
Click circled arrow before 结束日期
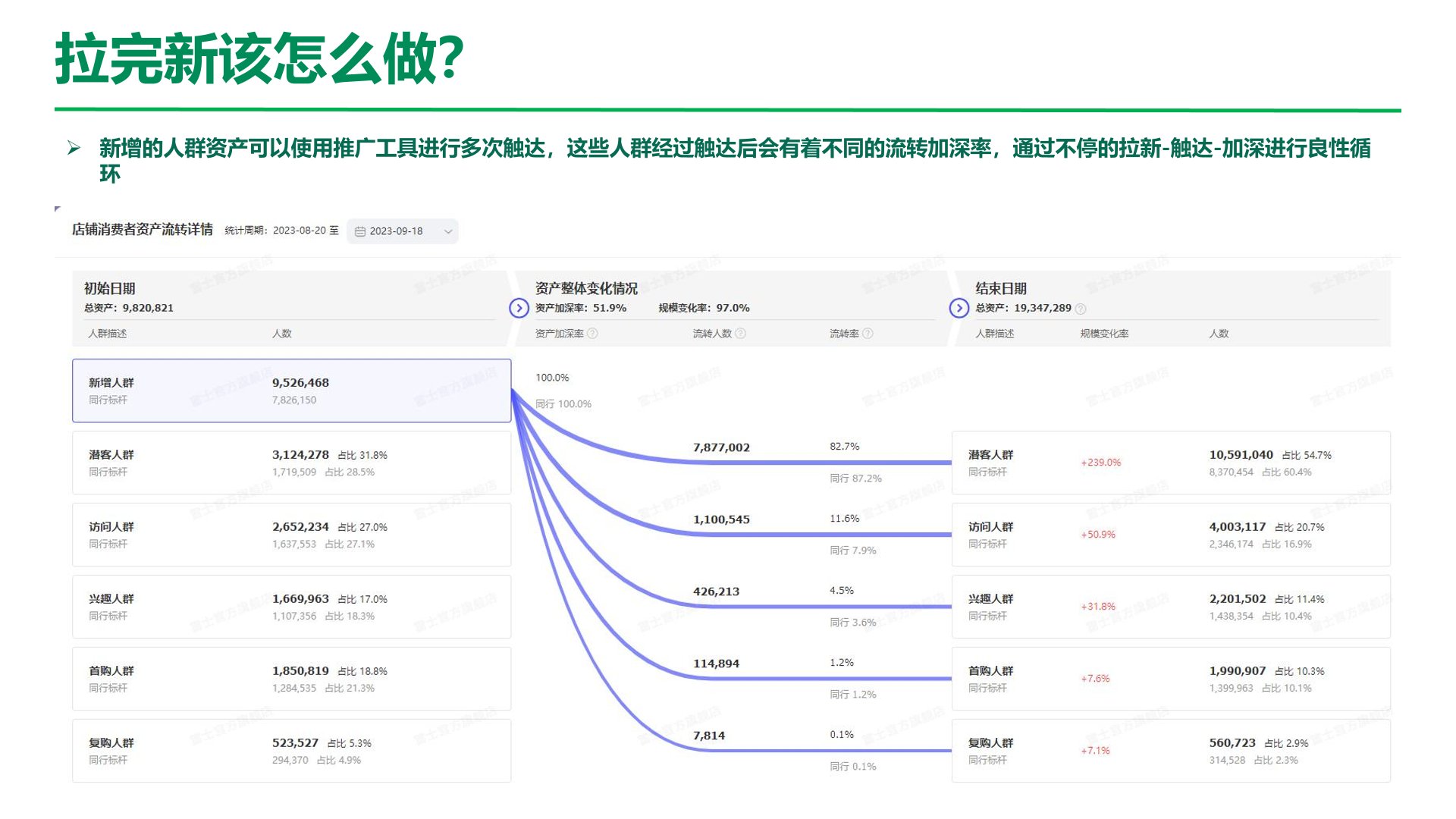click(959, 308)
